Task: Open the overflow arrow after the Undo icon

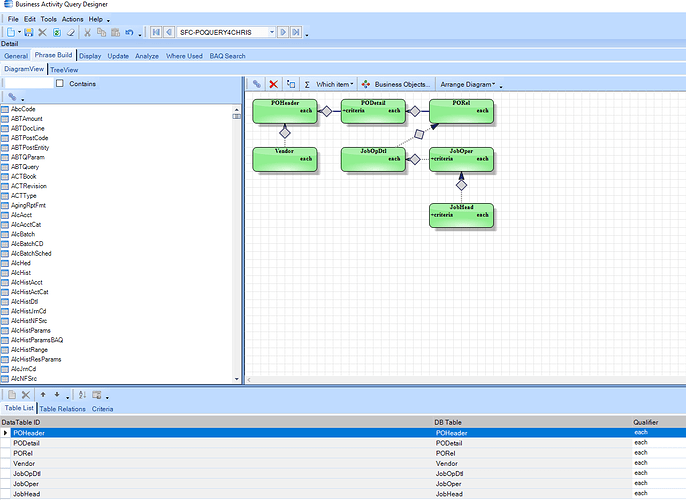Action: tap(140, 35)
